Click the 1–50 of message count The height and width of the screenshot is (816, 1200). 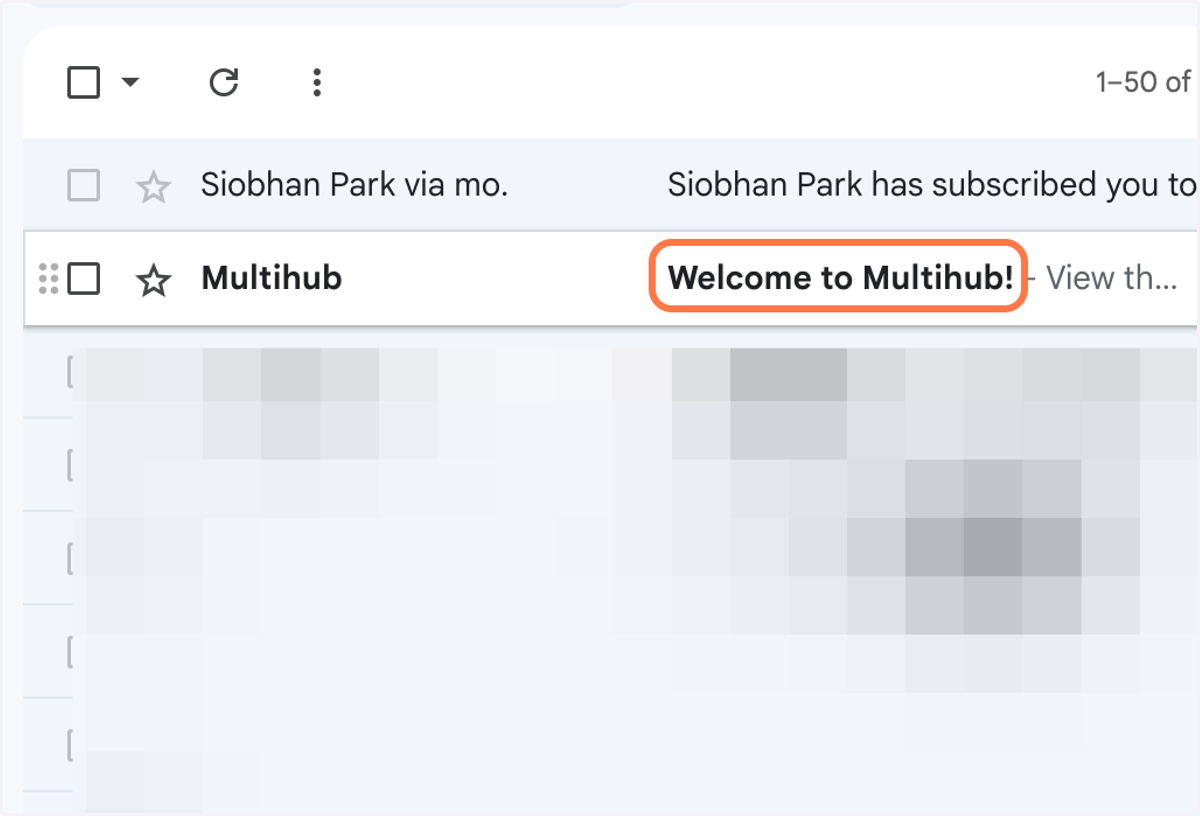point(1144,82)
